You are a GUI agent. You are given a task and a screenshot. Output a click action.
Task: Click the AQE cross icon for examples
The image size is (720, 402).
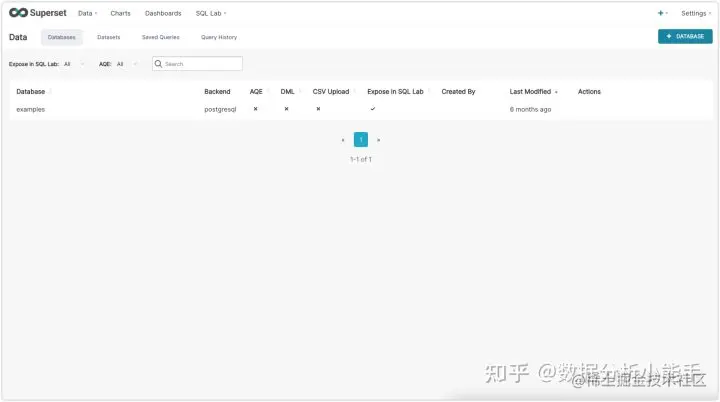point(255,109)
